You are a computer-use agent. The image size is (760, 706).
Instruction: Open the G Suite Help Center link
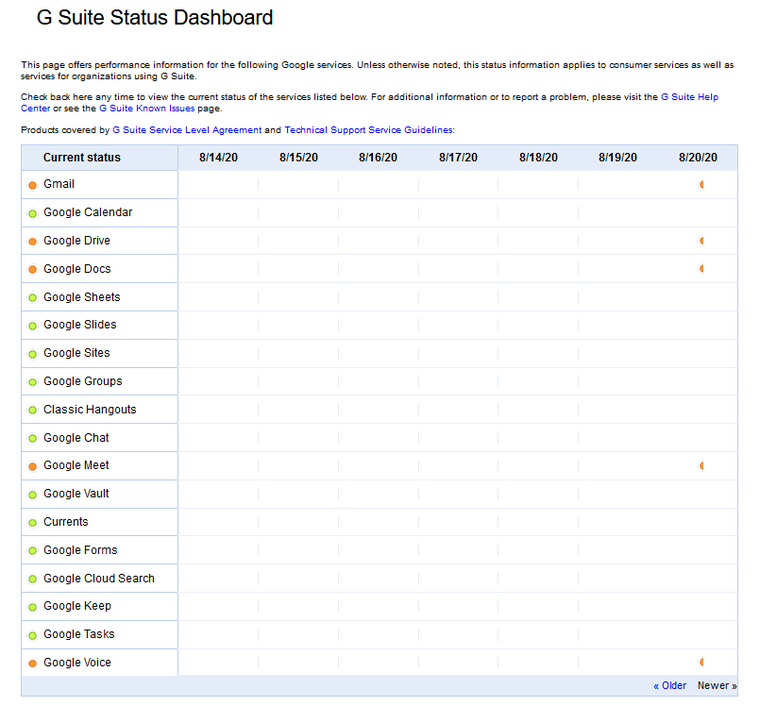pyautogui.click(x=689, y=97)
